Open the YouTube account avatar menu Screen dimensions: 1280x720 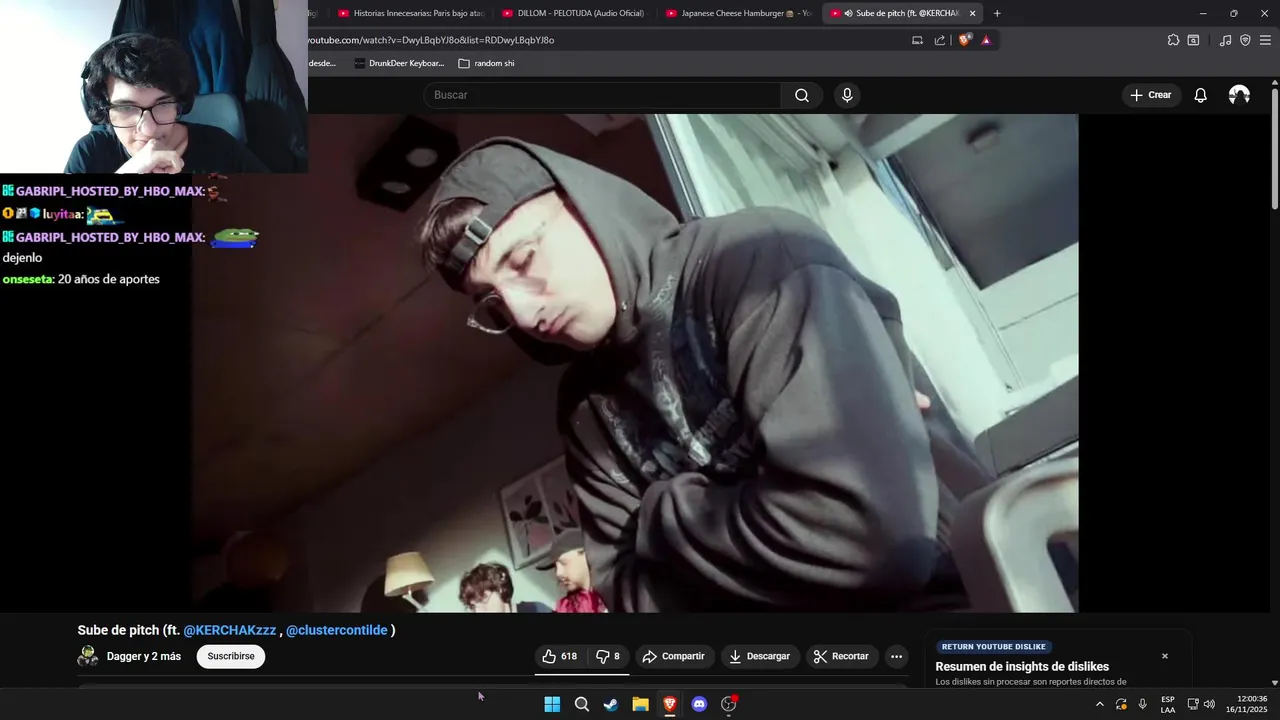pos(1239,95)
